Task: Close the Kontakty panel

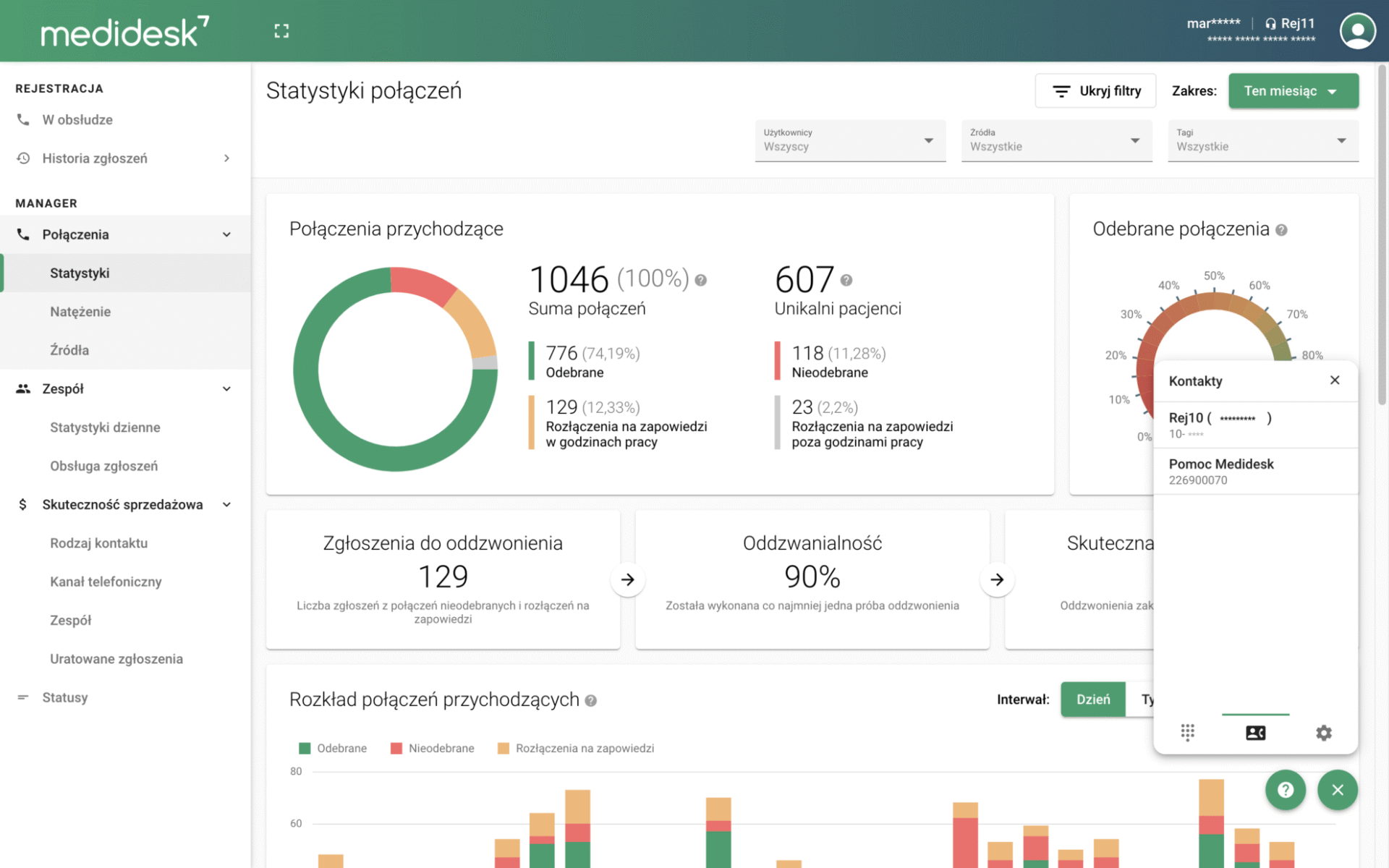Action: point(1335,380)
